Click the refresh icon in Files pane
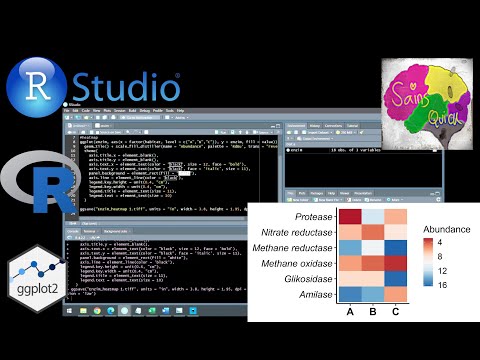Screen dimensions: 480x360 coord(438,199)
